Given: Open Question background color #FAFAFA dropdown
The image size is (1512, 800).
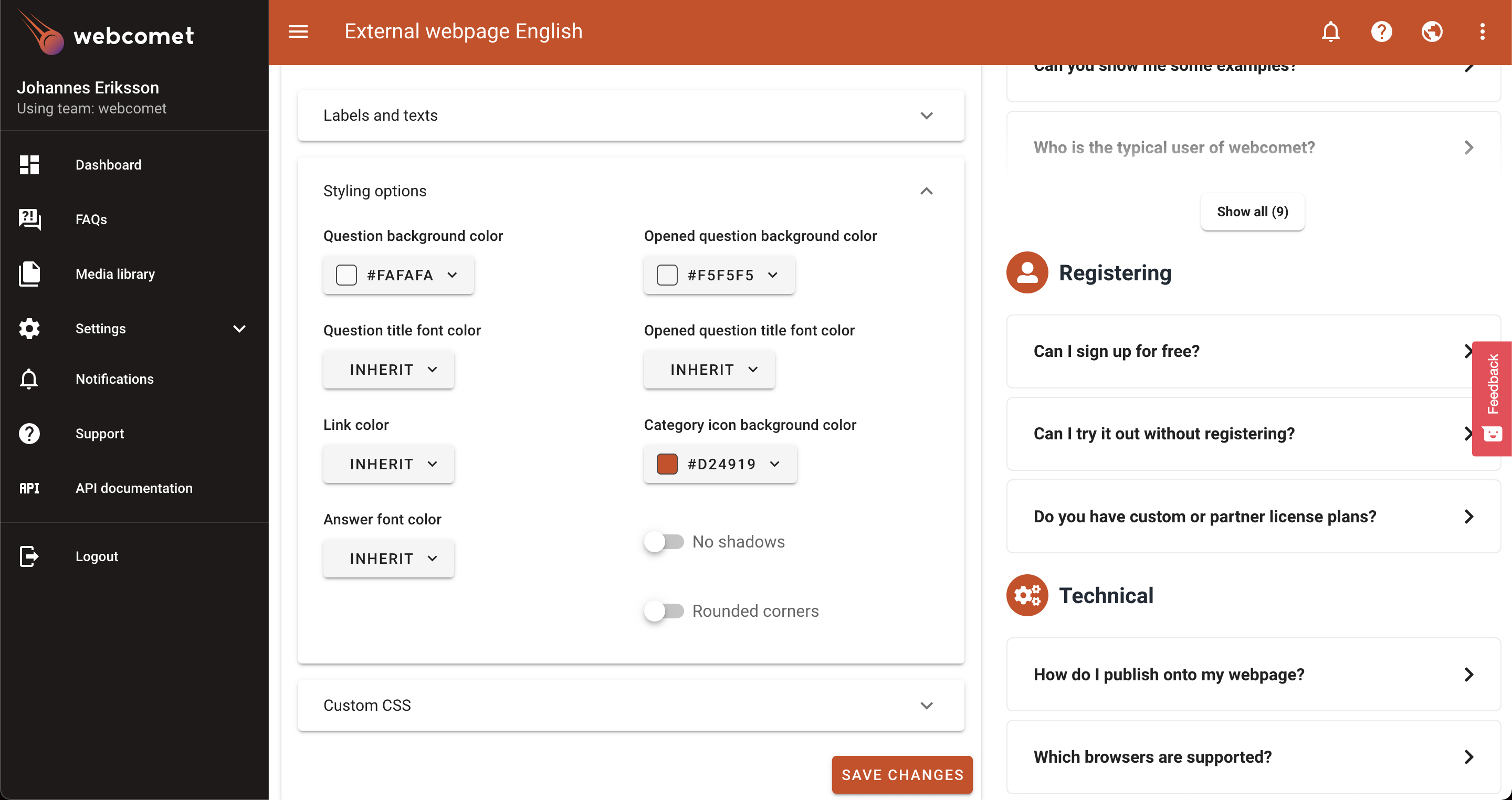Looking at the screenshot, I should [x=398, y=275].
